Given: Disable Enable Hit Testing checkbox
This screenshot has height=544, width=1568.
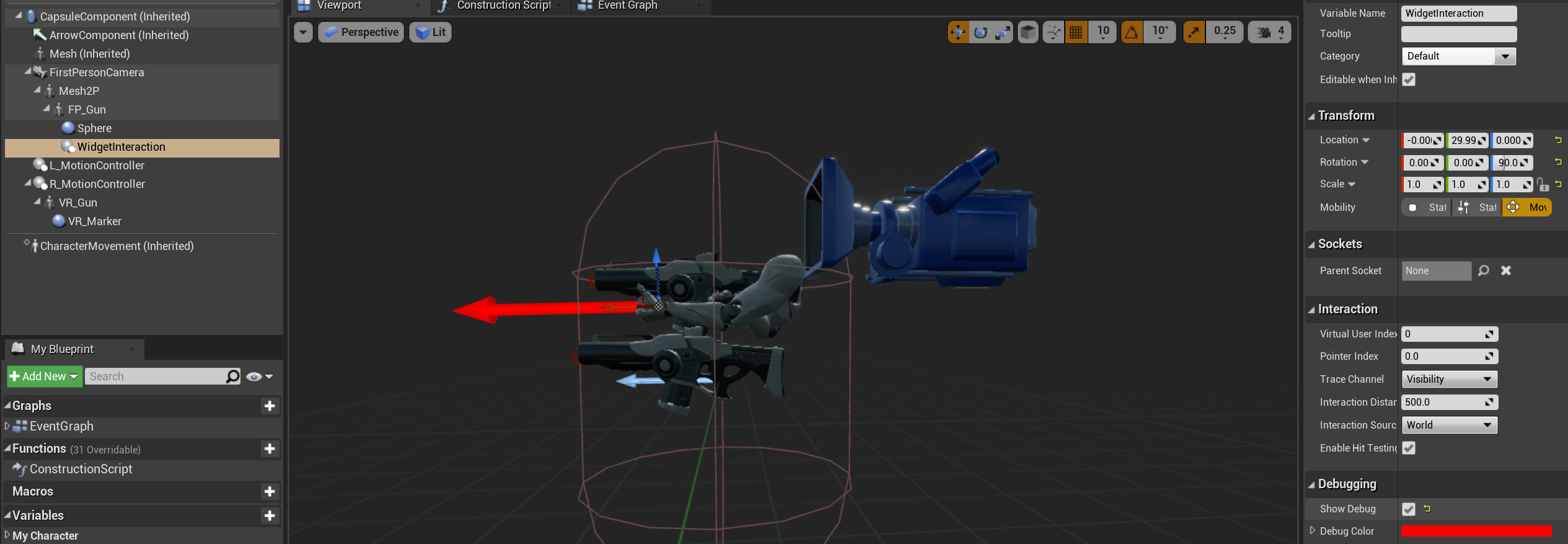Looking at the screenshot, I should click(x=1409, y=448).
